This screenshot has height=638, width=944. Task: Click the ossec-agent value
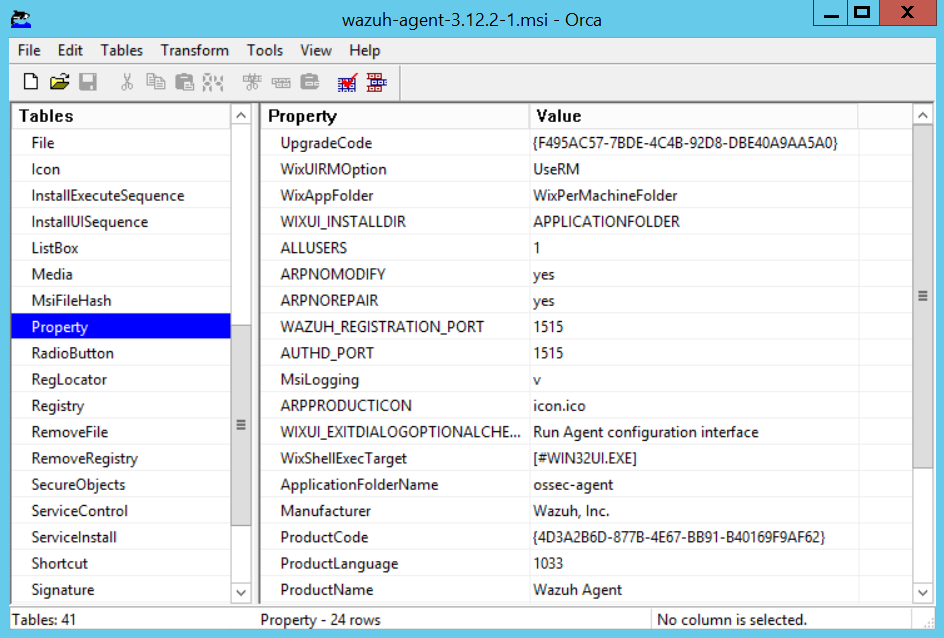point(573,485)
